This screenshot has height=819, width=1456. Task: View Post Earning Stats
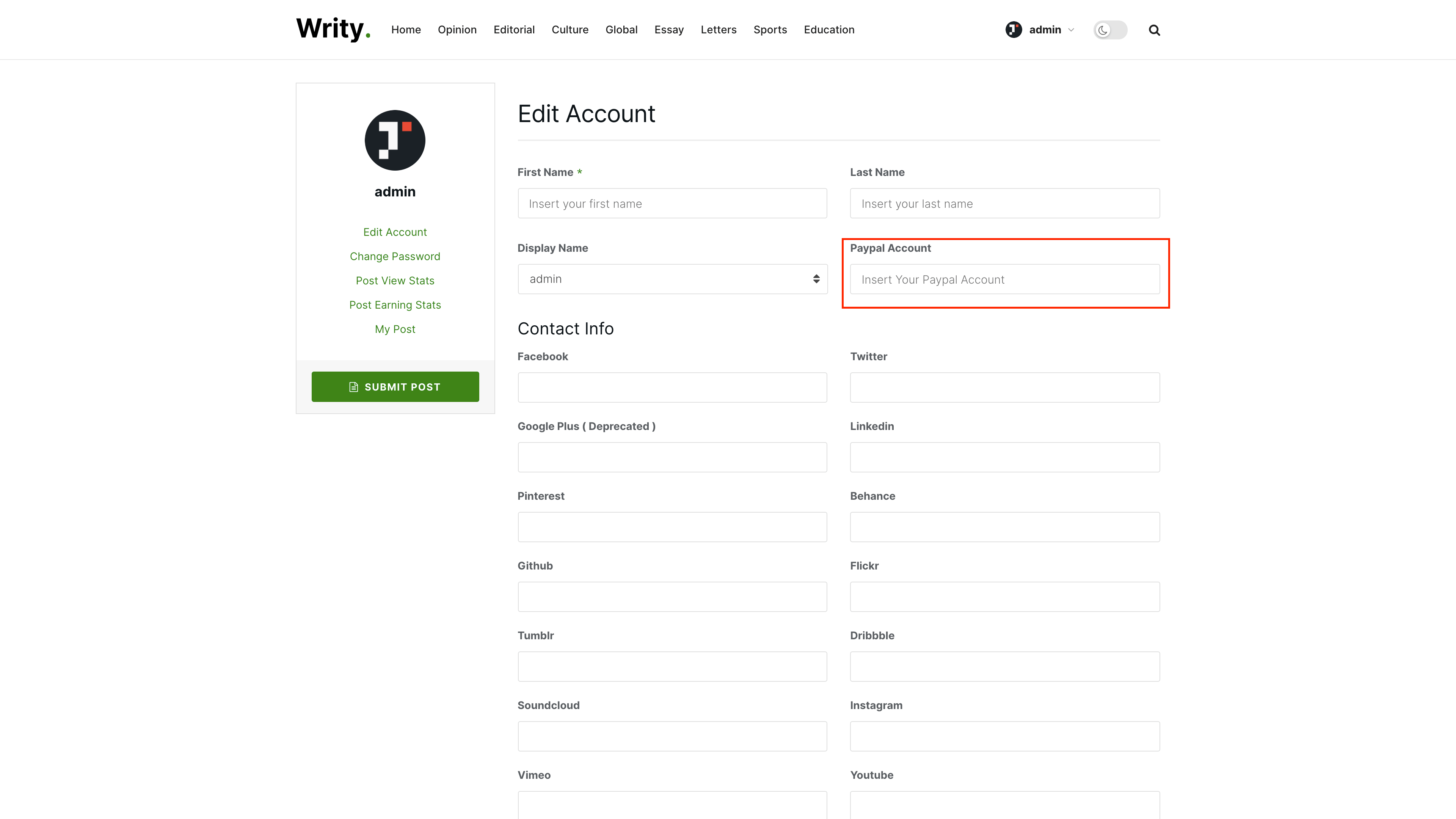click(394, 305)
